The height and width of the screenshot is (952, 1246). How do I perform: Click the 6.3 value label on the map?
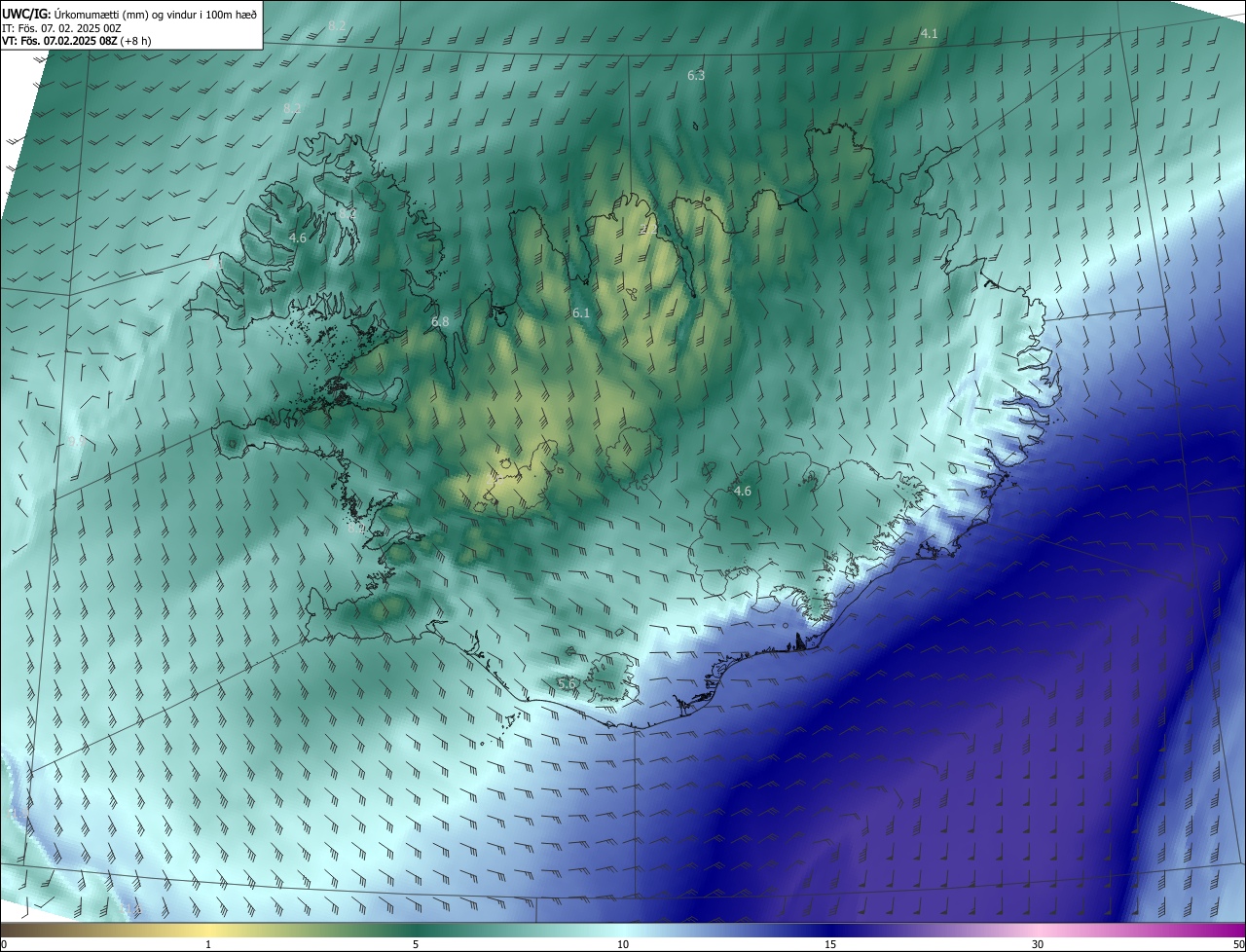(696, 75)
